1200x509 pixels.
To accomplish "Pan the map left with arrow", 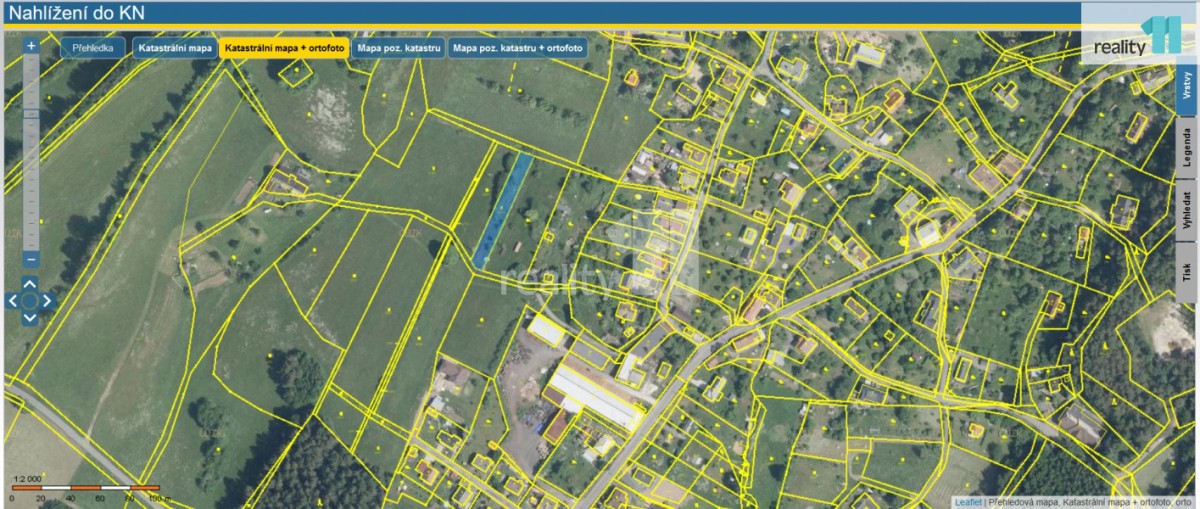I will click(x=13, y=300).
